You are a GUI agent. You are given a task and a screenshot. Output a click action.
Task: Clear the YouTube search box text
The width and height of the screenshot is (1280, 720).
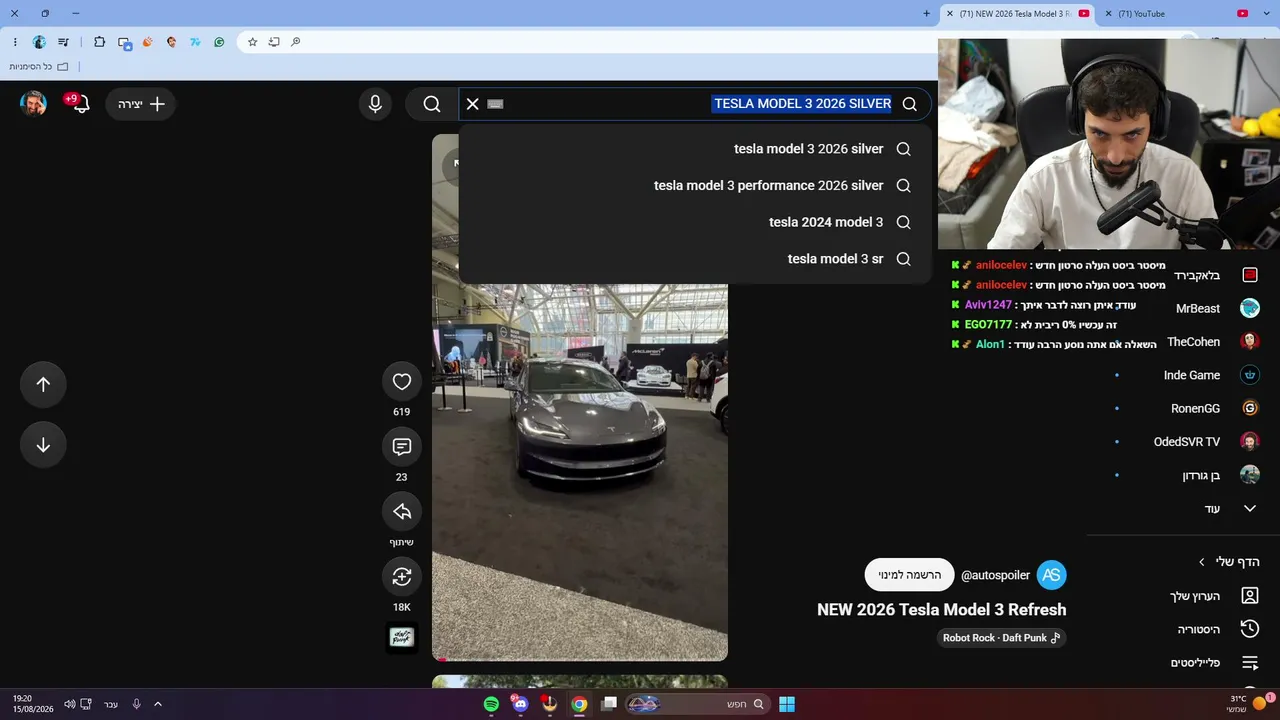(x=473, y=104)
